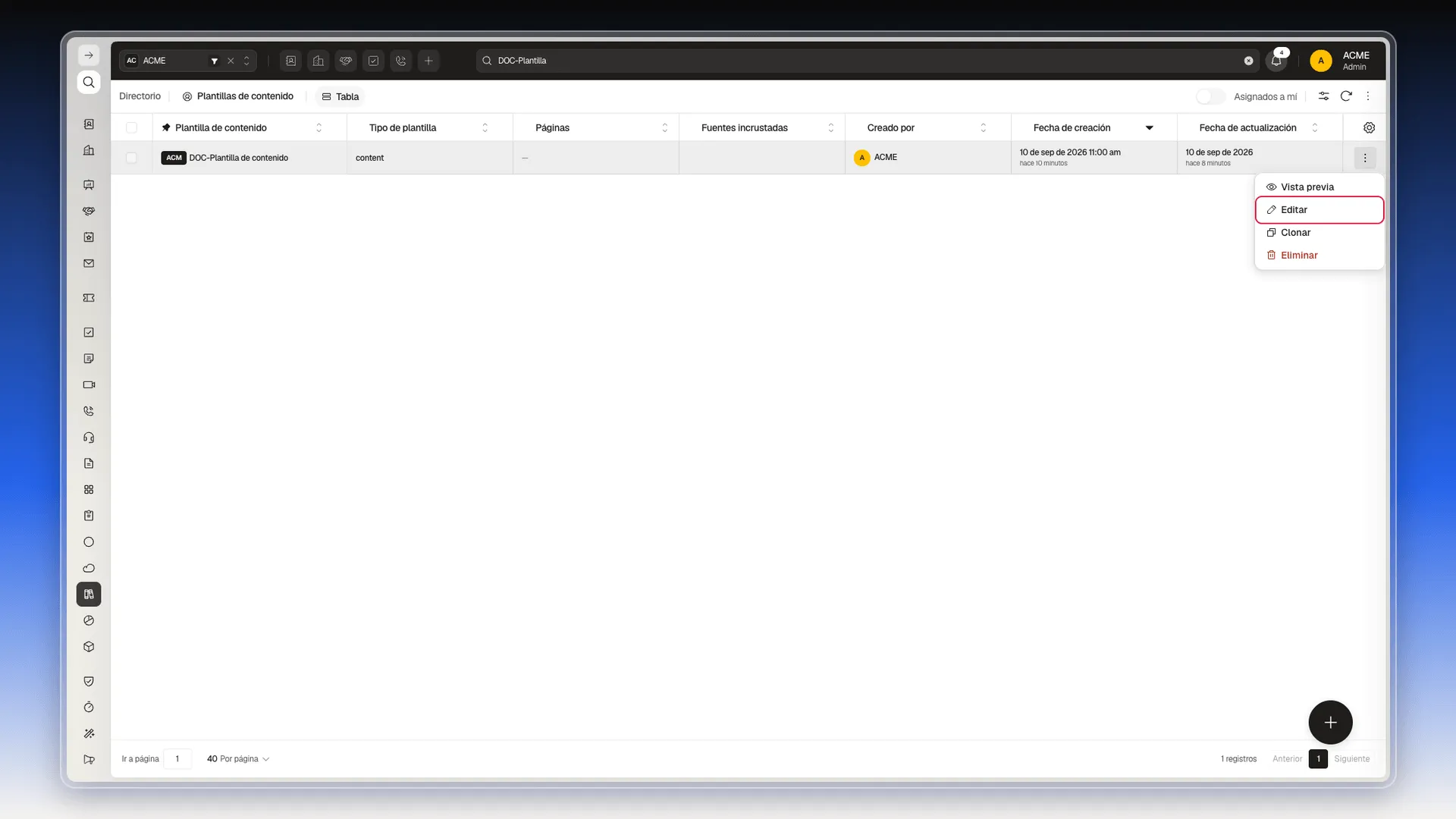Select the DOC-Plantilla de contenido row checkbox

tap(131, 158)
